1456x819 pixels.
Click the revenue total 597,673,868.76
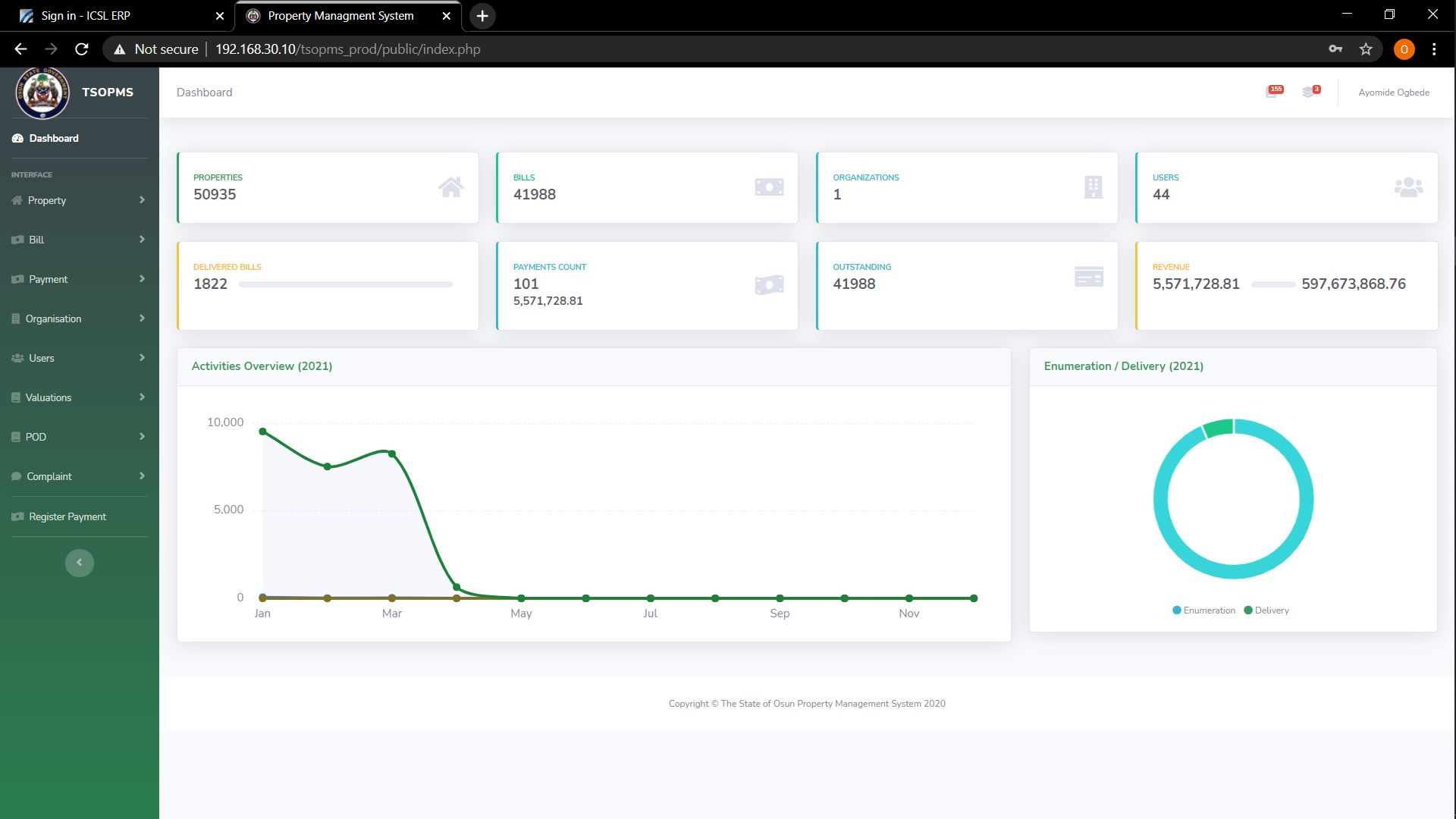(1354, 284)
